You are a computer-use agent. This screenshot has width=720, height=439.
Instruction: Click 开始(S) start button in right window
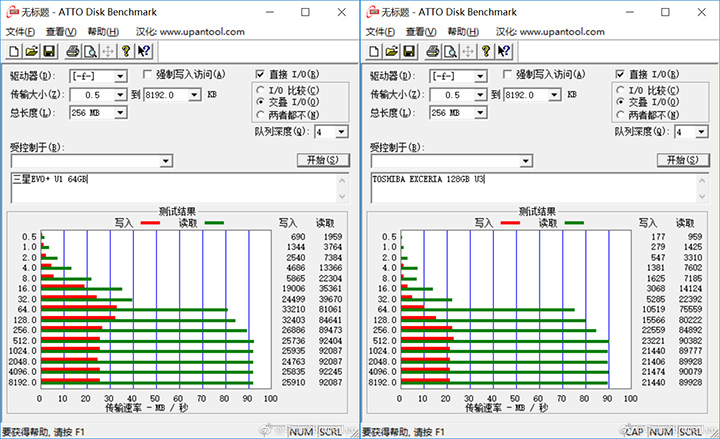coord(683,160)
